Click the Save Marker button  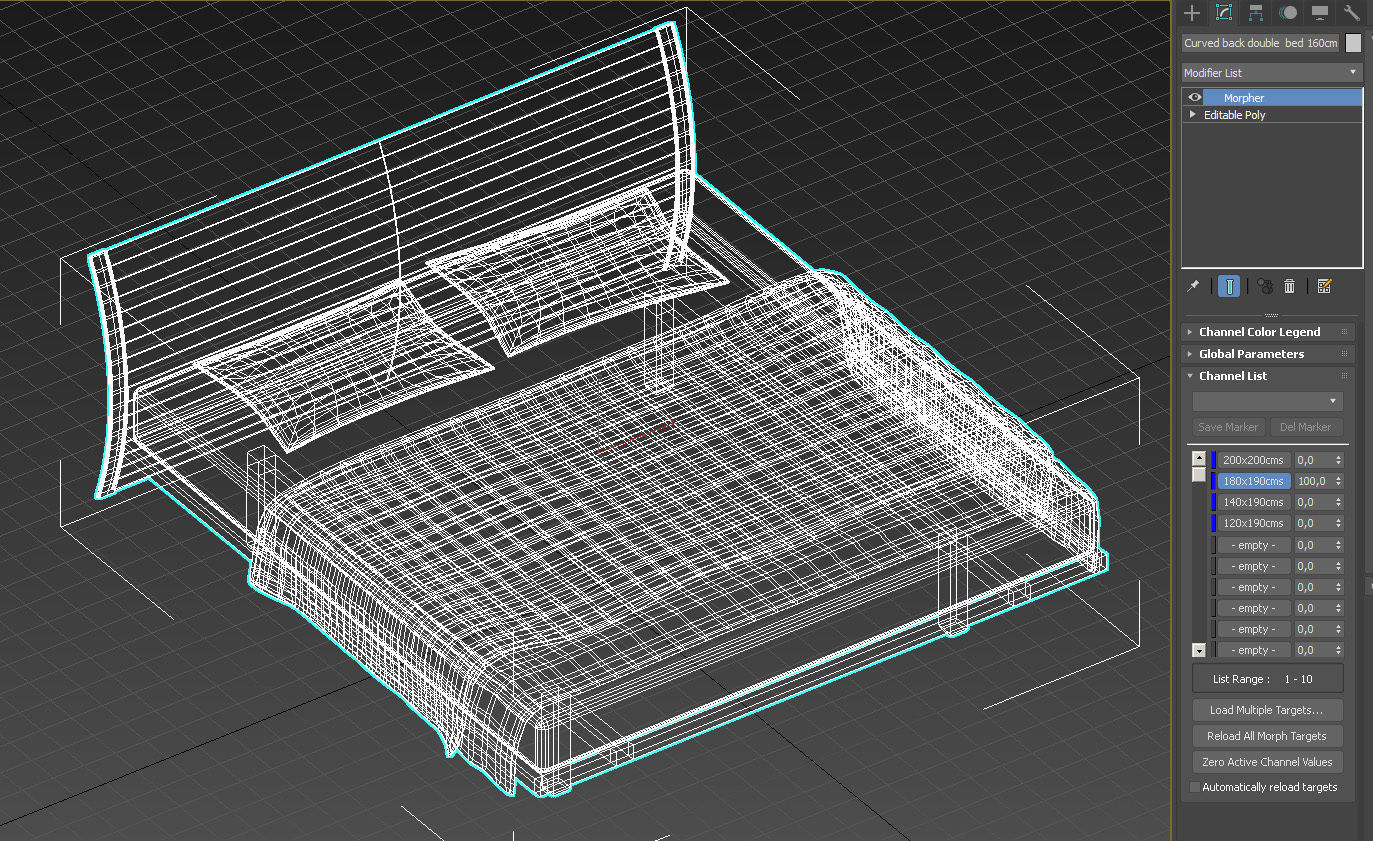[1228, 427]
